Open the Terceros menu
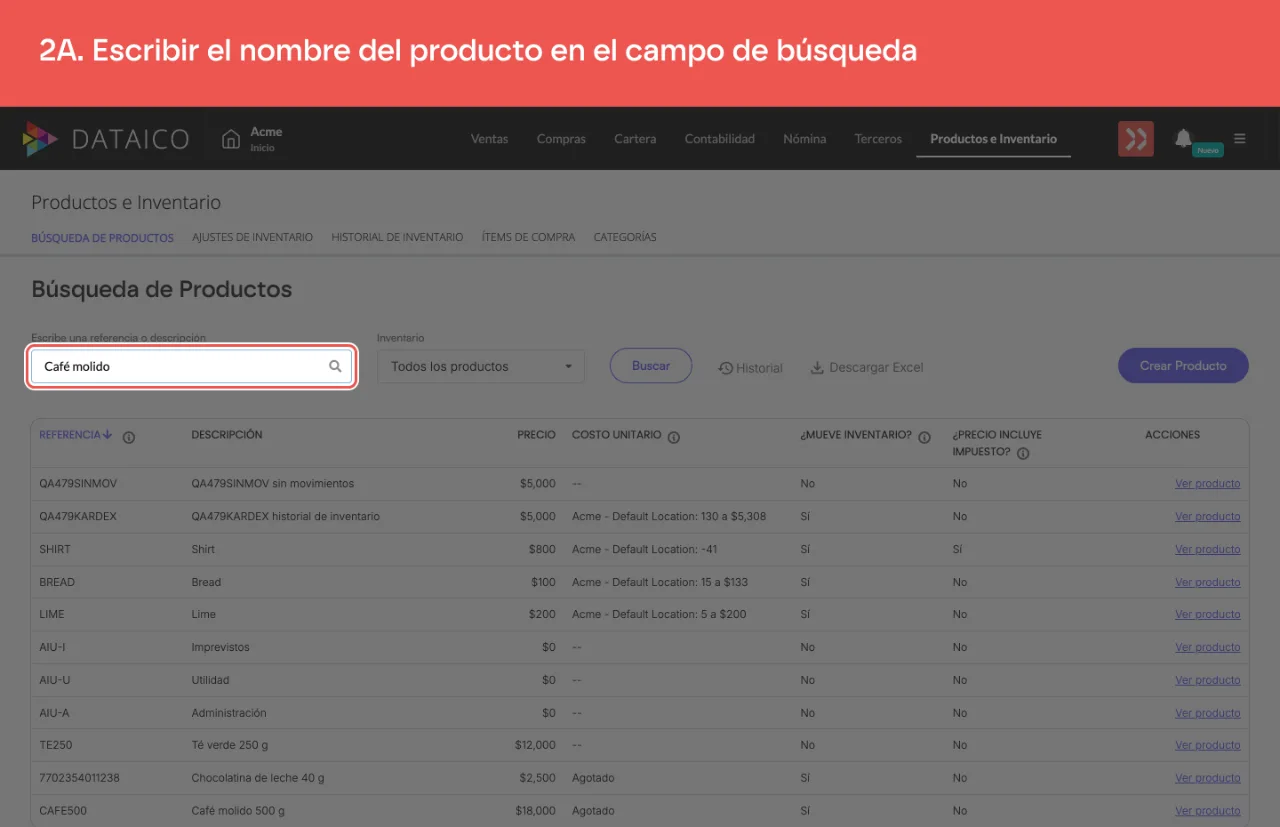This screenshot has height=827, width=1280. tap(878, 139)
